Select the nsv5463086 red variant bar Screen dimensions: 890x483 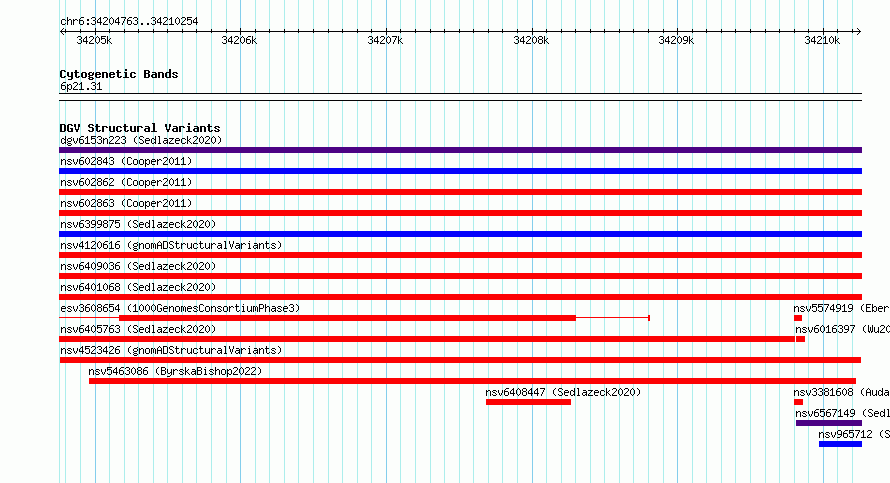click(x=472, y=381)
